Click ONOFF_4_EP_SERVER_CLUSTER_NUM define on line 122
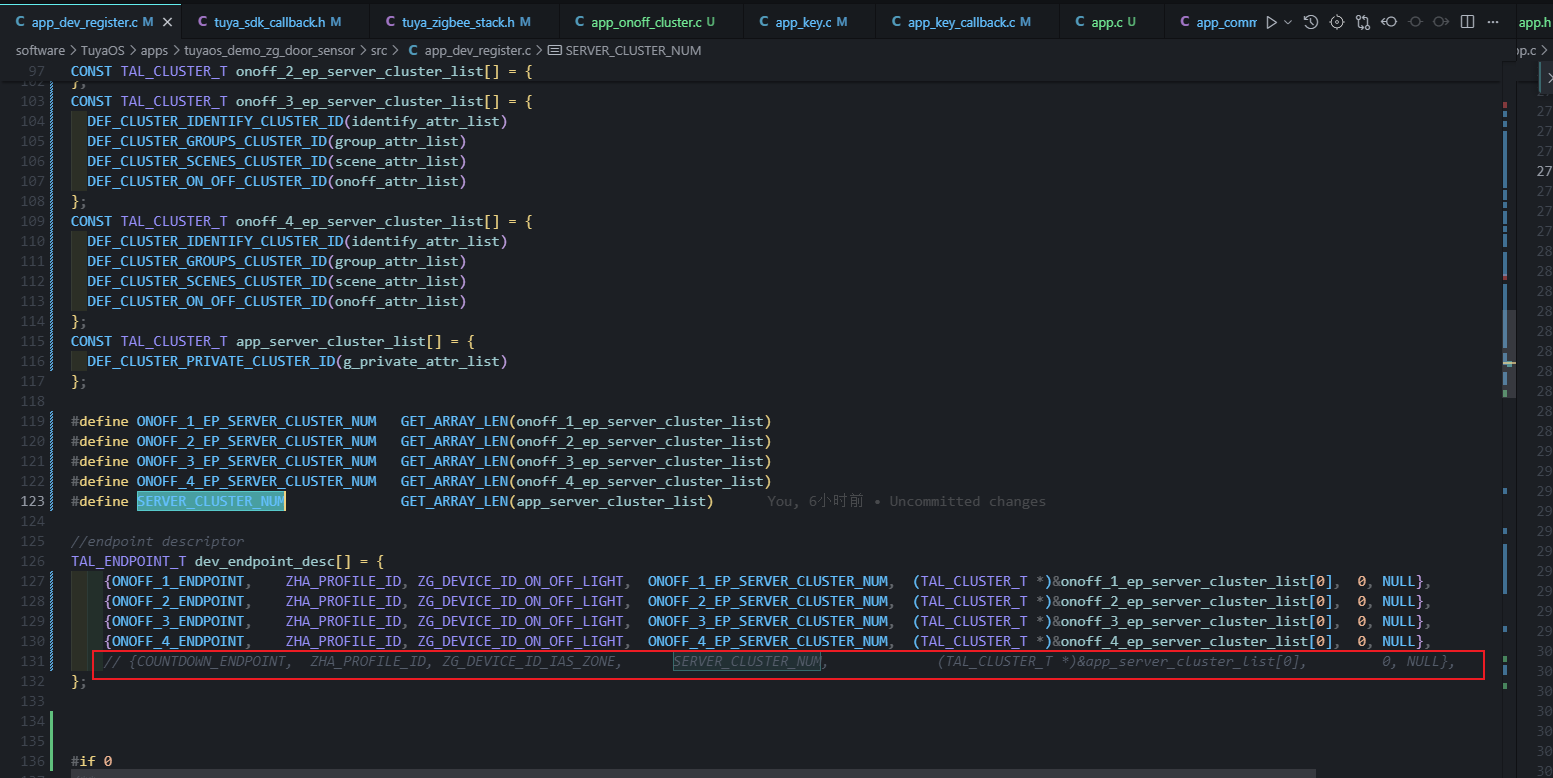Image resolution: width=1553 pixels, height=778 pixels. click(x=256, y=481)
